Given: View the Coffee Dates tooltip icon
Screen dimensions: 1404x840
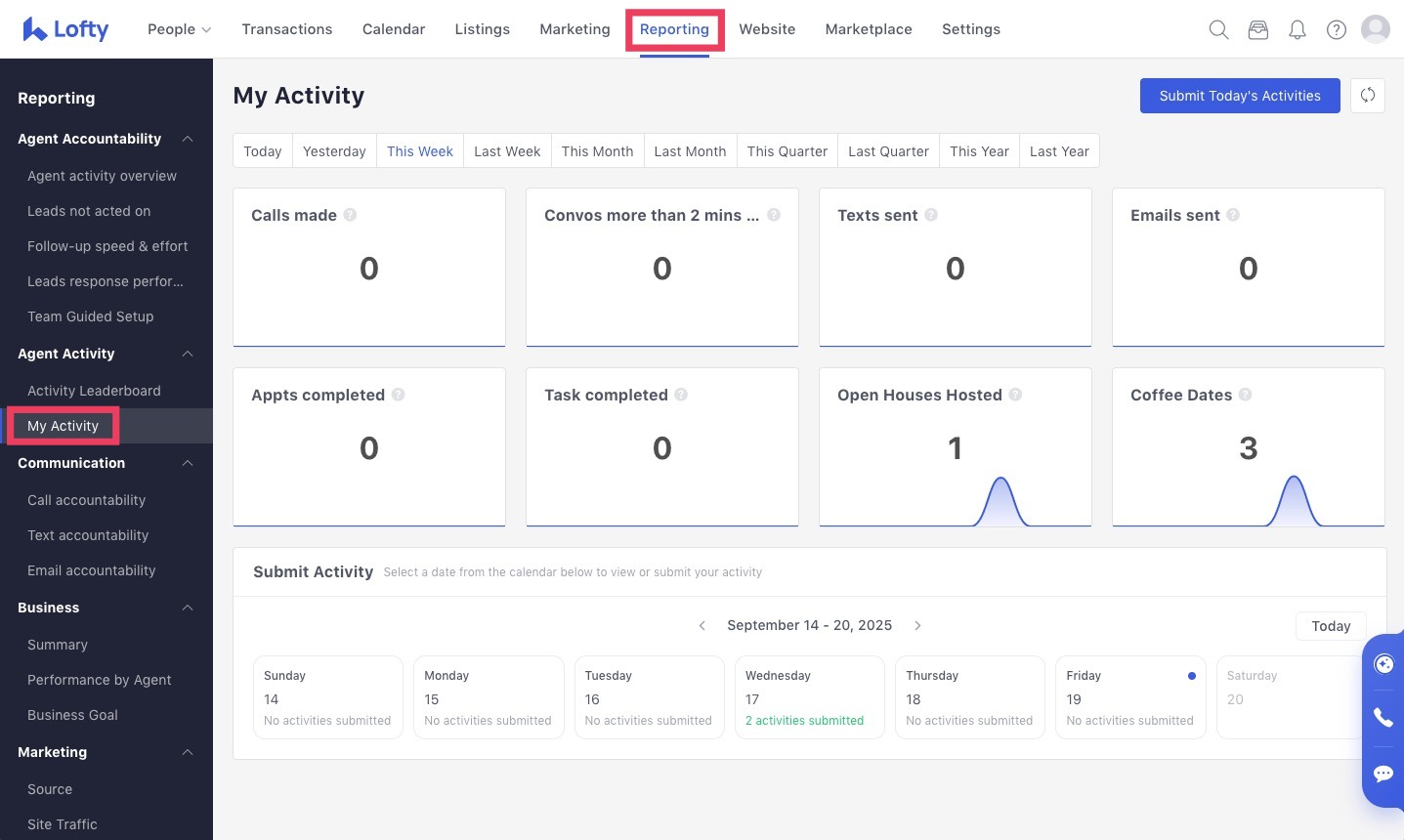Looking at the screenshot, I should (x=1245, y=395).
